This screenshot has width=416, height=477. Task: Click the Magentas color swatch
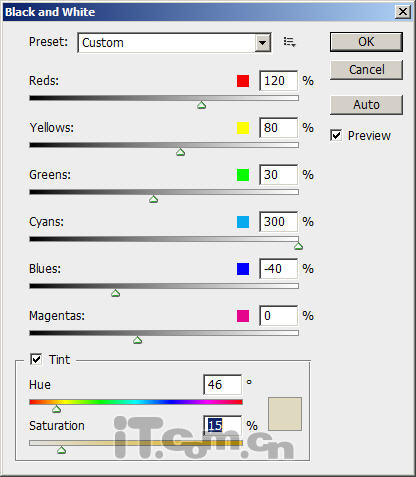[x=243, y=316]
